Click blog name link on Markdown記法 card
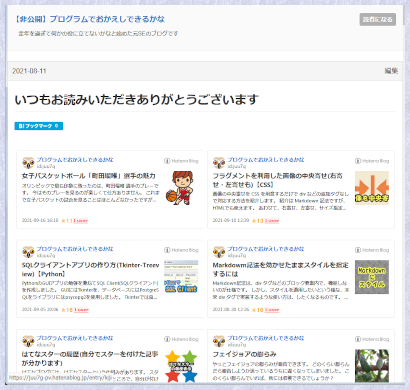This screenshot has width=410, height=390. 266,249
